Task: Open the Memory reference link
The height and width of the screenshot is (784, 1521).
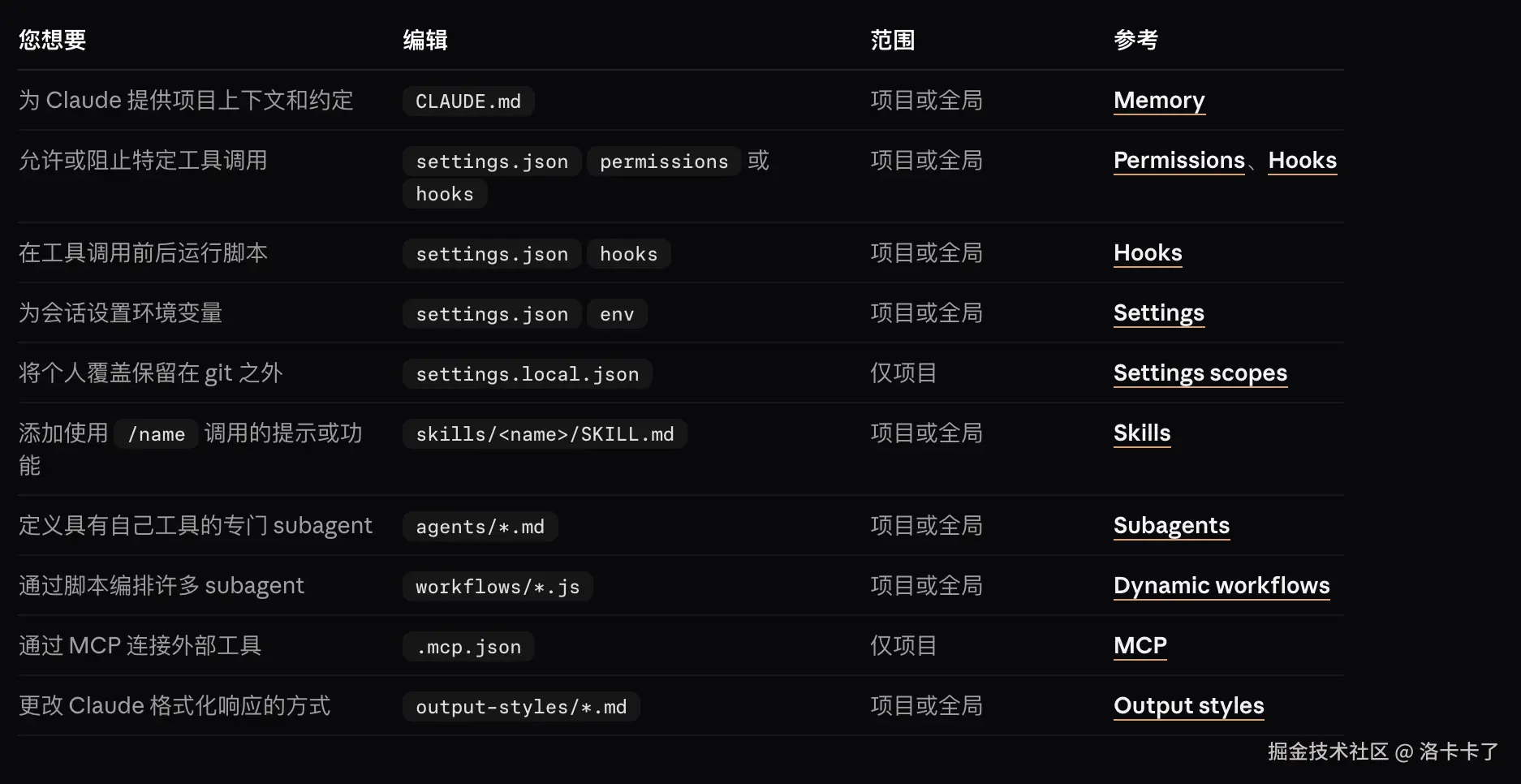Action: tap(1159, 100)
